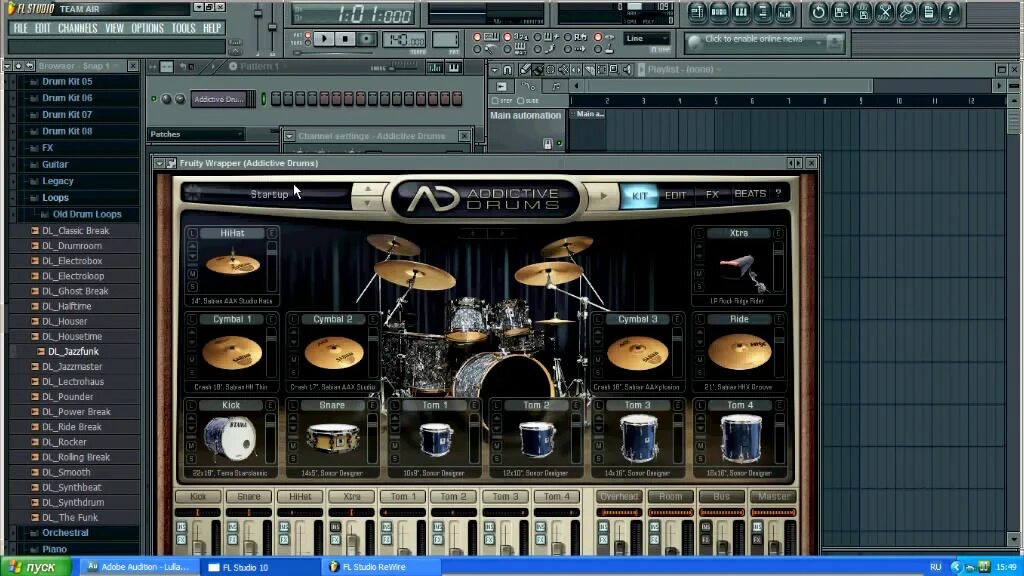
Task: Collapse the Old Drum Loops folder
Action: [x=87, y=214]
